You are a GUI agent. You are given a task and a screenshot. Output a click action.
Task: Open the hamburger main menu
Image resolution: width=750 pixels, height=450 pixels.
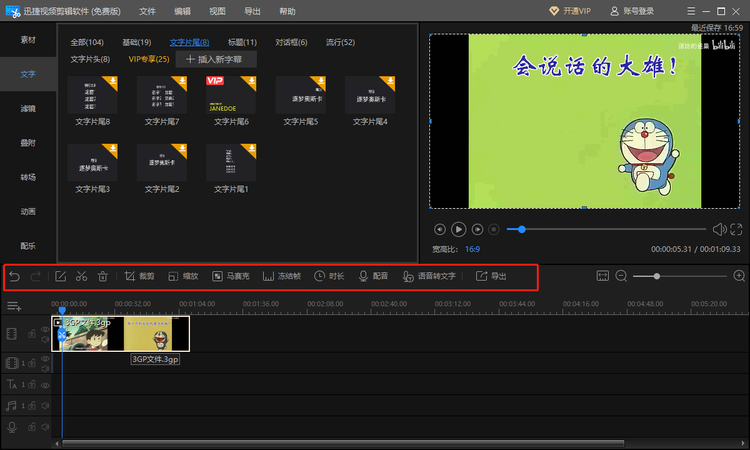691,11
